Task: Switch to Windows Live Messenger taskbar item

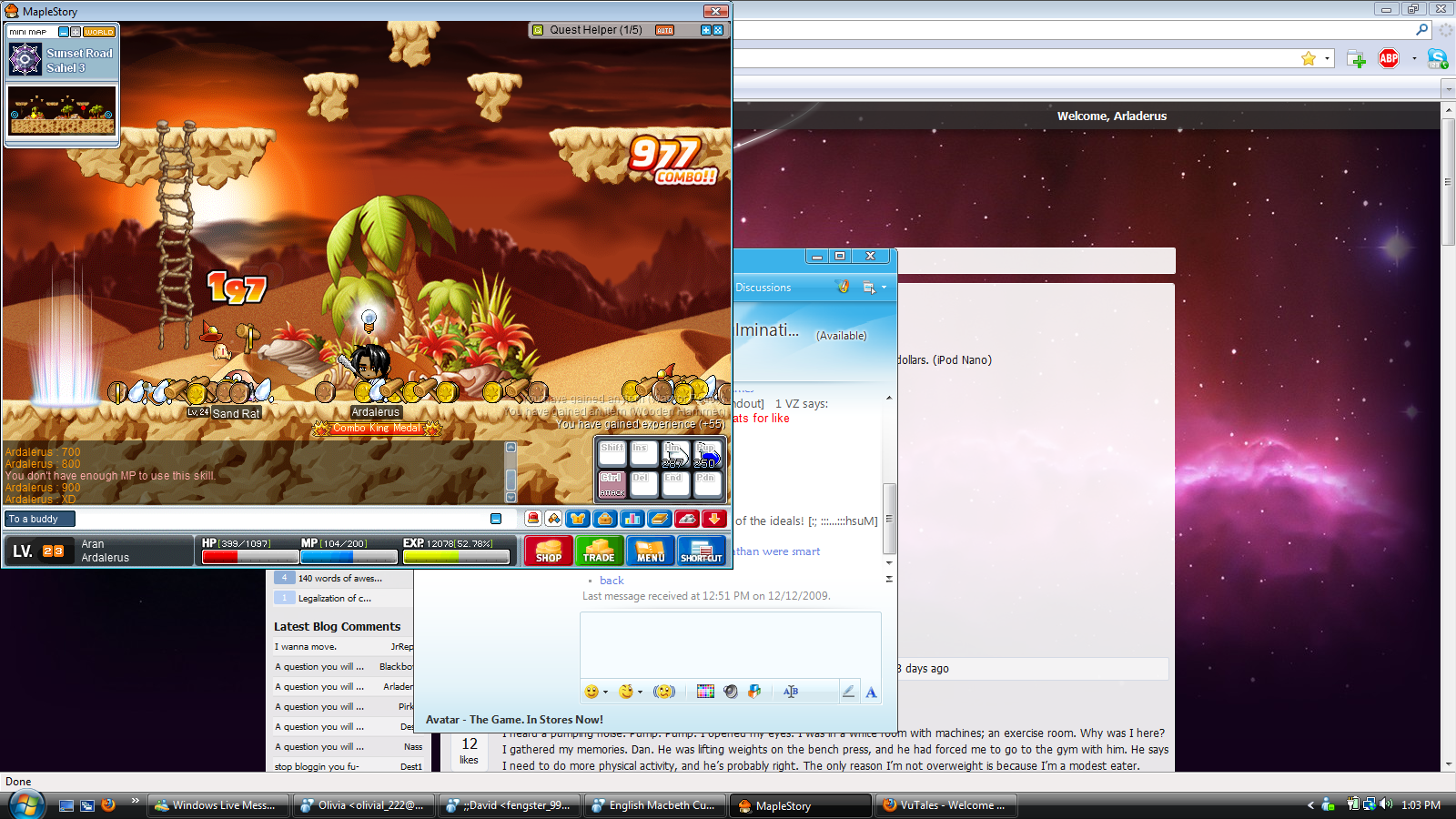Action: coord(218,805)
